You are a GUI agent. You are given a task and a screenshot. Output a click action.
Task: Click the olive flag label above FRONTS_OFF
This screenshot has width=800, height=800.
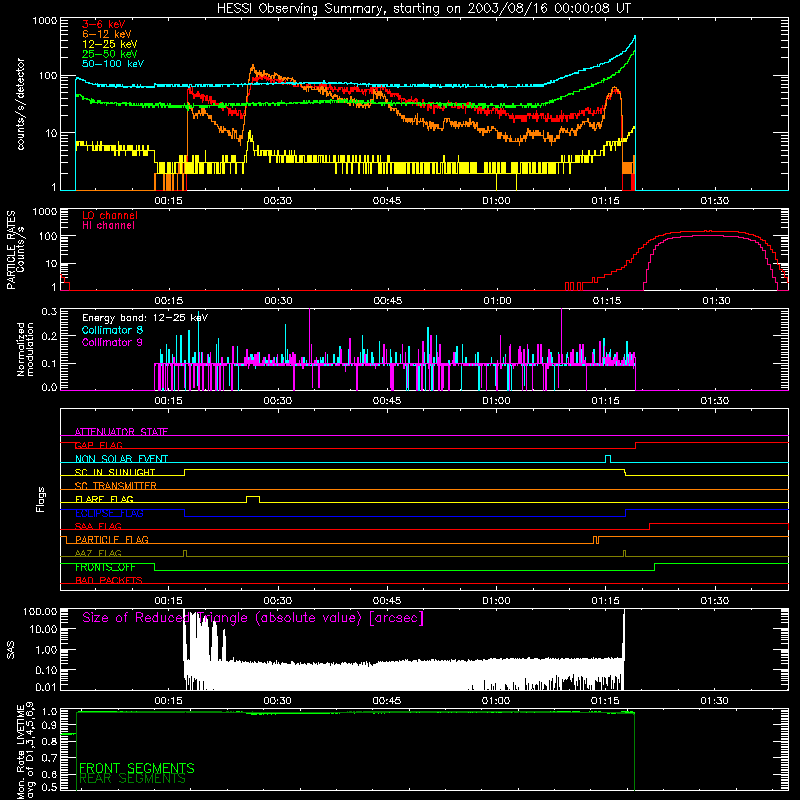(98, 553)
